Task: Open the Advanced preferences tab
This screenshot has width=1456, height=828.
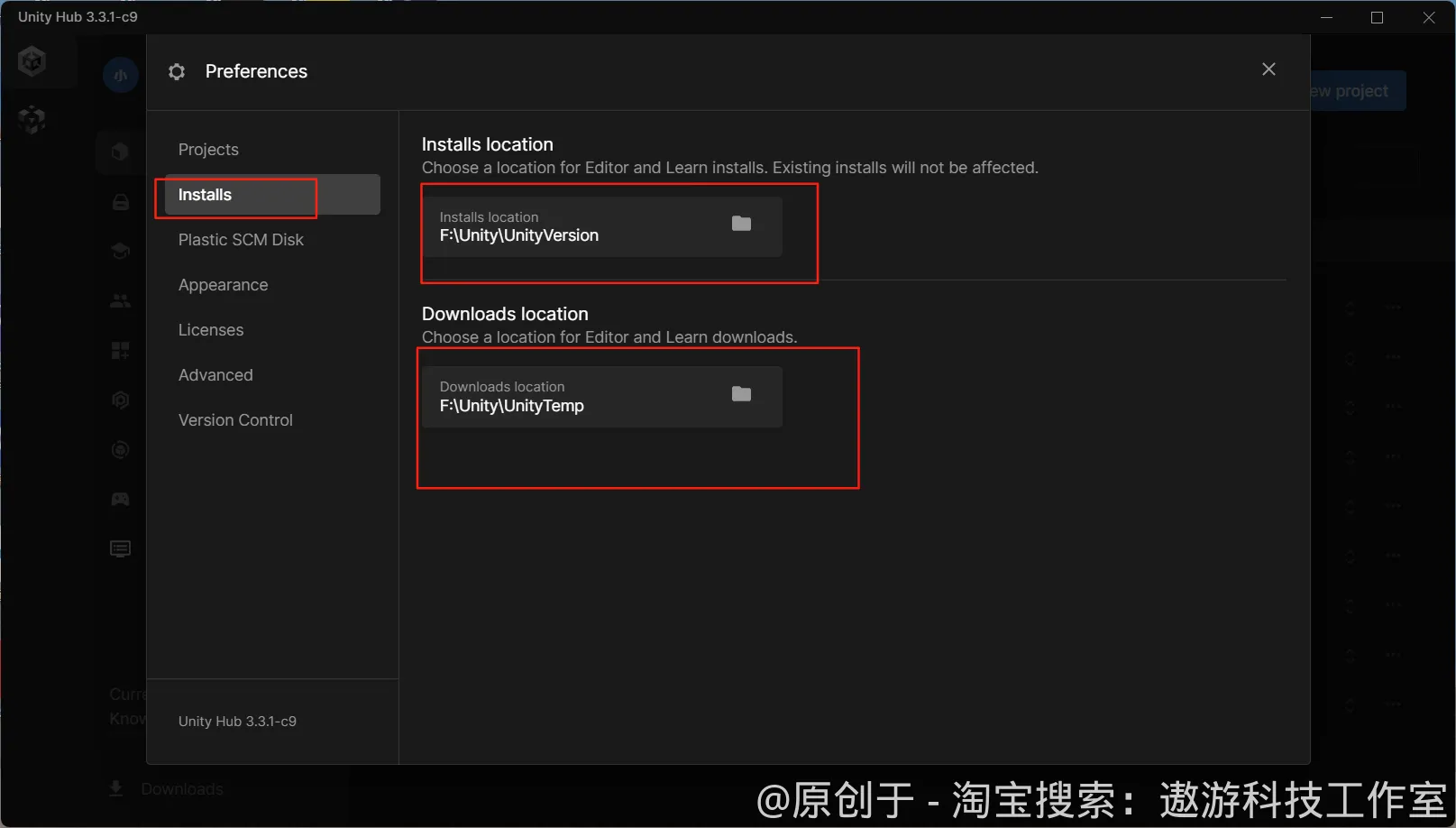Action: click(x=215, y=375)
